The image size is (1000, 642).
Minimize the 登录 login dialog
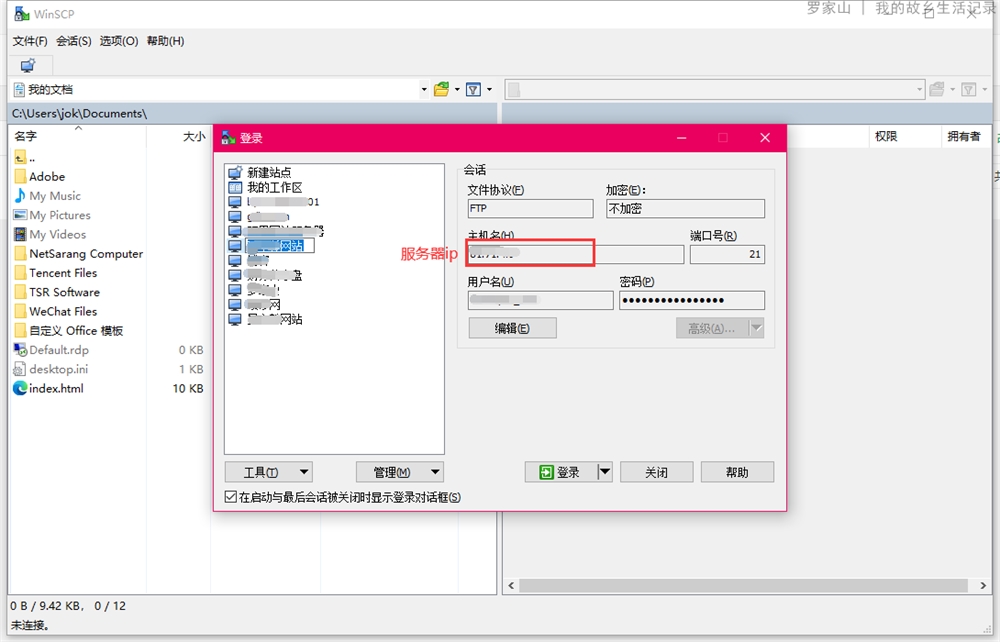click(x=682, y=138)
